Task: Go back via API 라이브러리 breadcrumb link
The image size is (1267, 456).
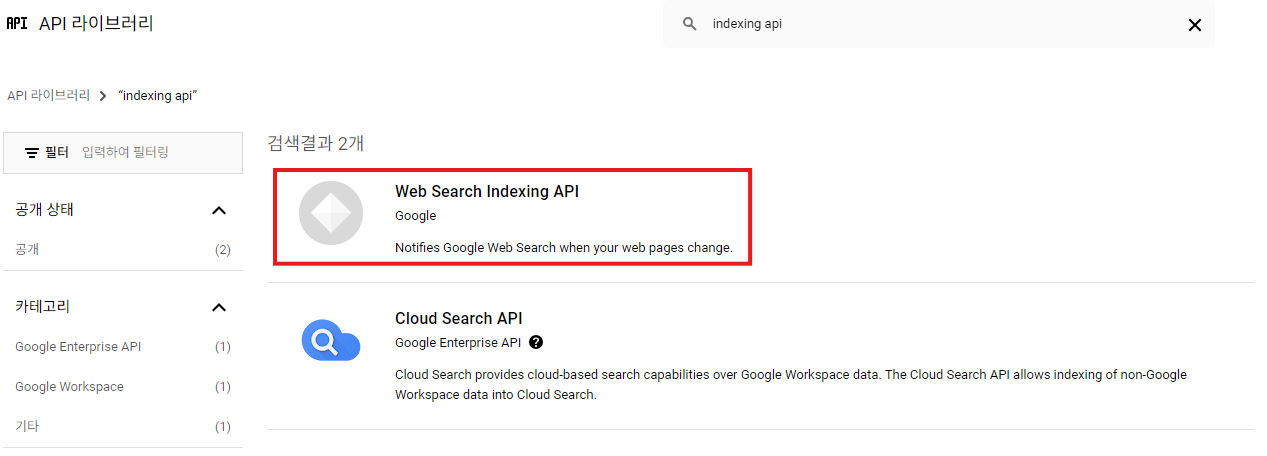Action: (x=48, y=95)
